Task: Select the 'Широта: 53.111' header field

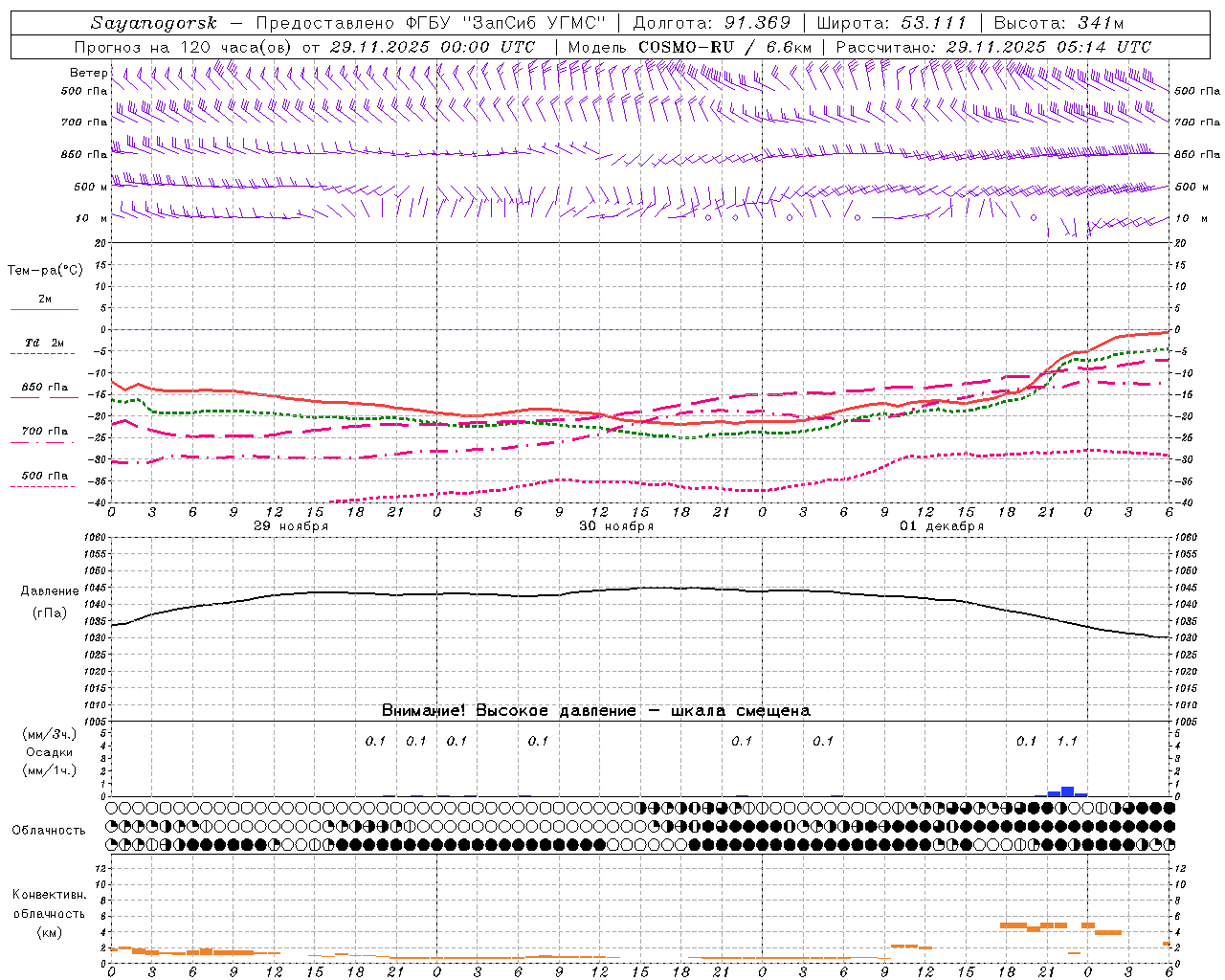Action: click(892, 23)
